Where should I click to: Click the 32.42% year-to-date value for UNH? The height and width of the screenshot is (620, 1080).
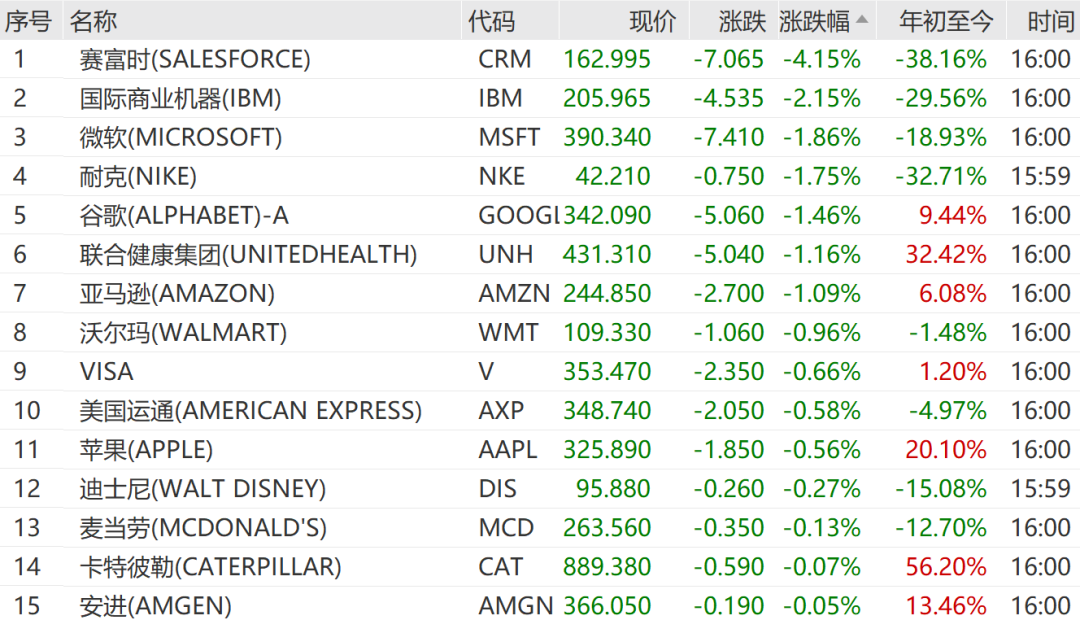pos(946,255)
